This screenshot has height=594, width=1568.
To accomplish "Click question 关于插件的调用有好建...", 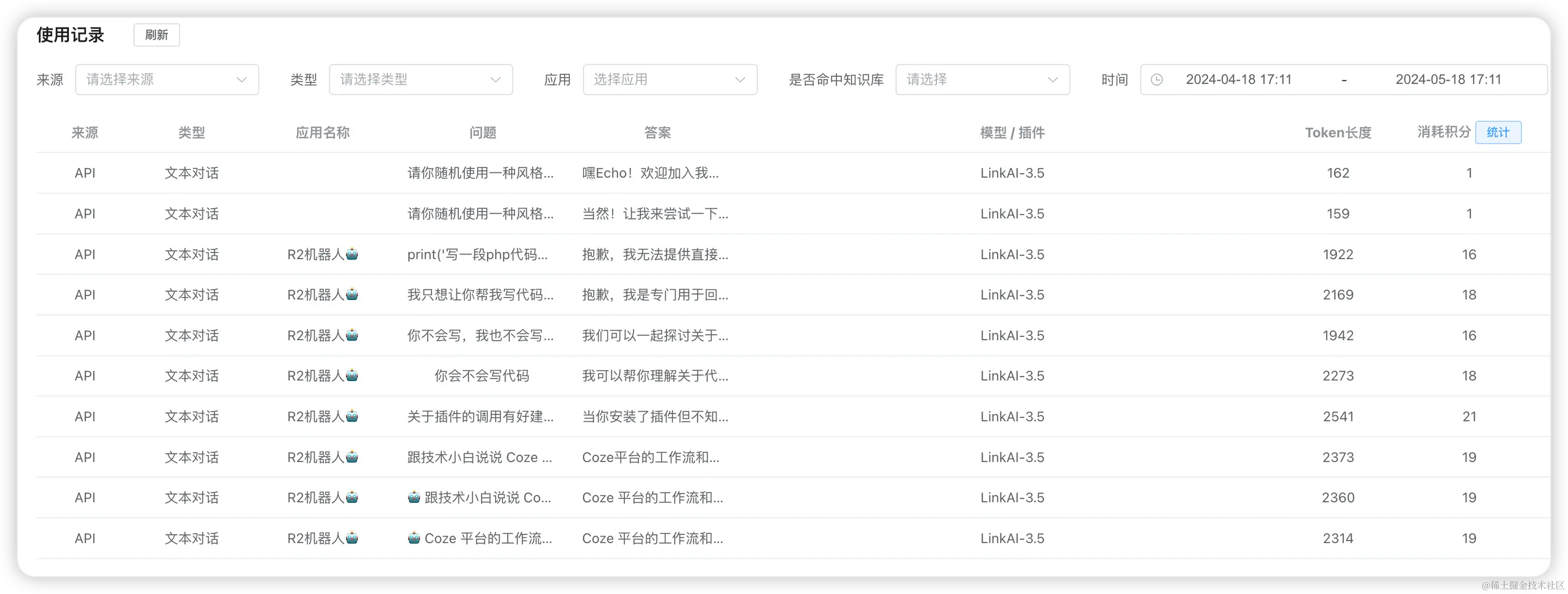I will 480,416.
